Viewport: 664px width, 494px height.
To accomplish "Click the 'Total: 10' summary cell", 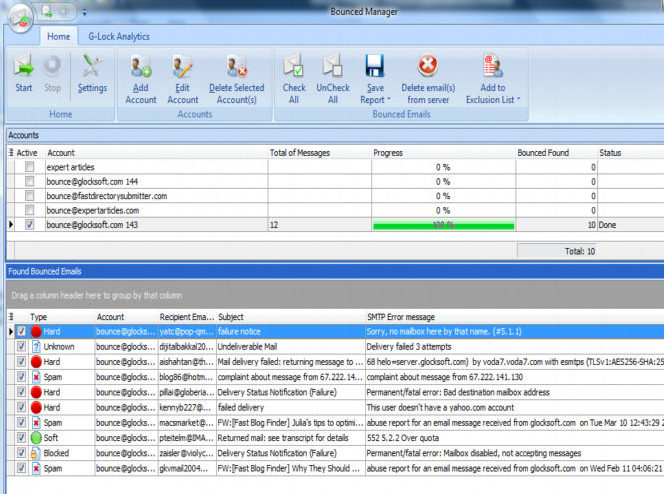I will pyautogui.click(x=556, y=251).
